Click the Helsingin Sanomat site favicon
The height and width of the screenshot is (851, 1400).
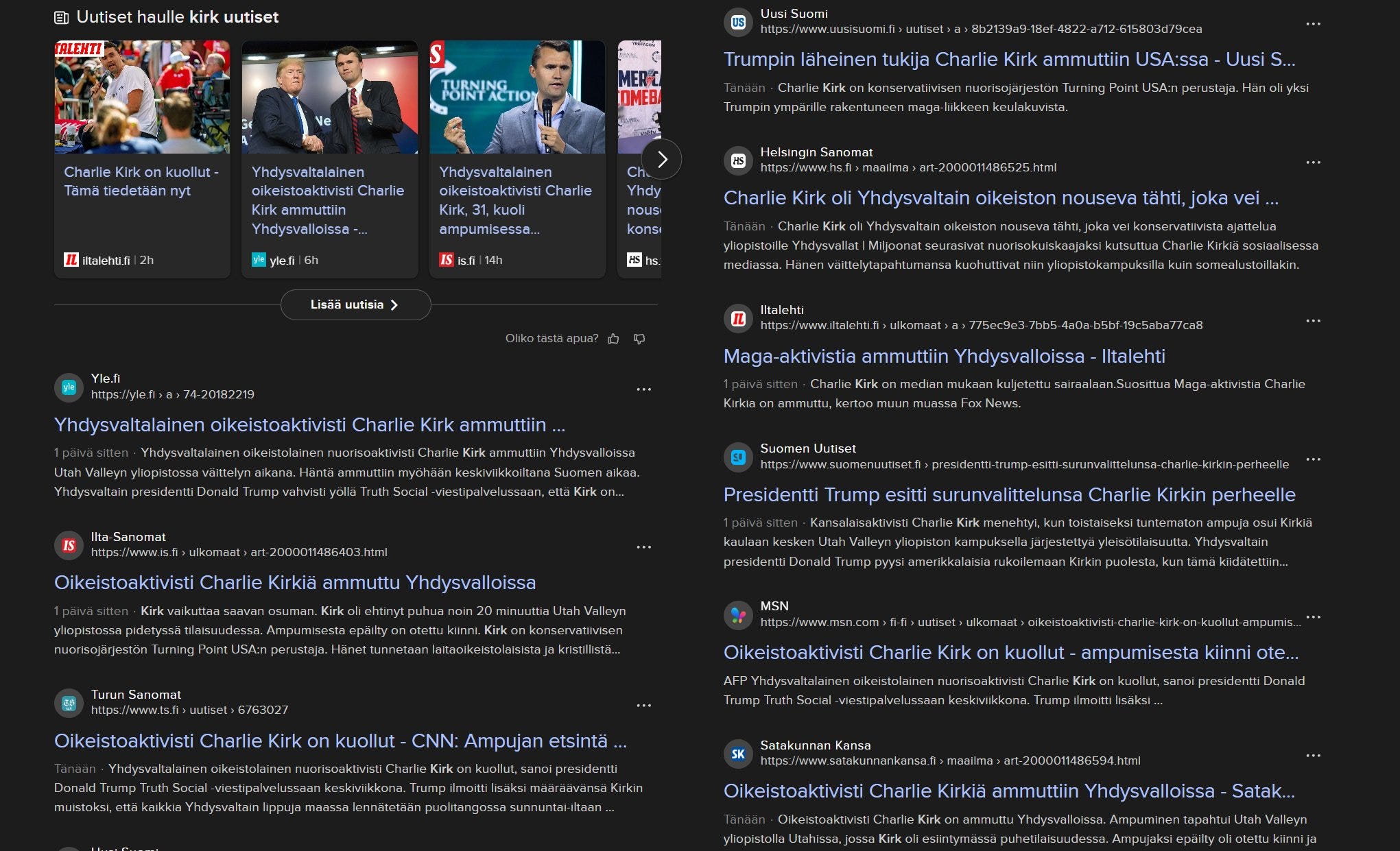click(738, 160)
